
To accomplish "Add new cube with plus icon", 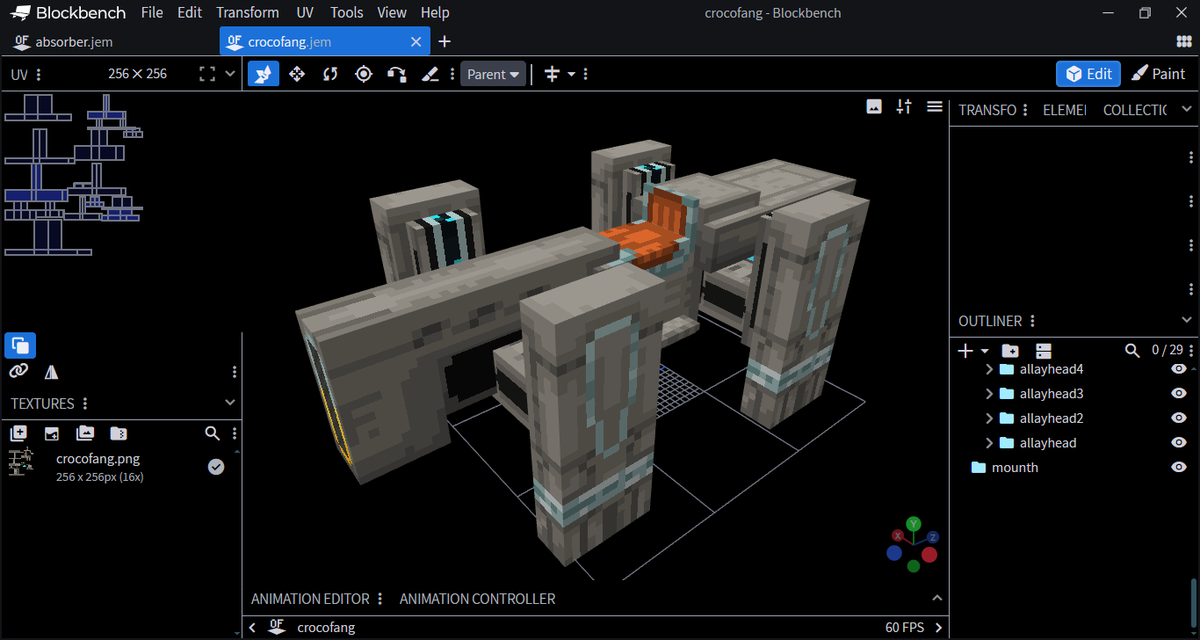I will tap(965, 351).
